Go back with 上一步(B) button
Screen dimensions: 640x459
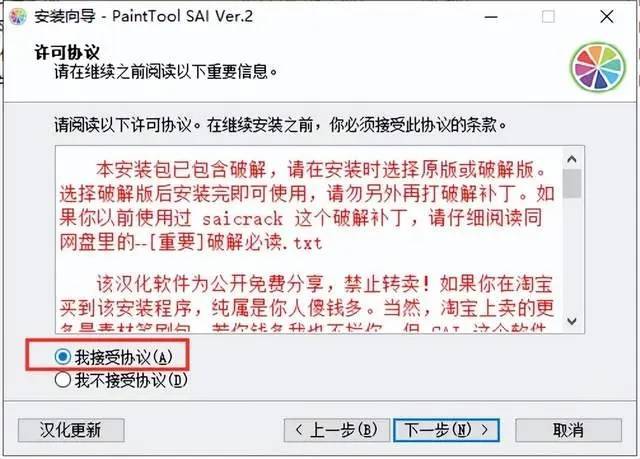click(x=337, y=430)
